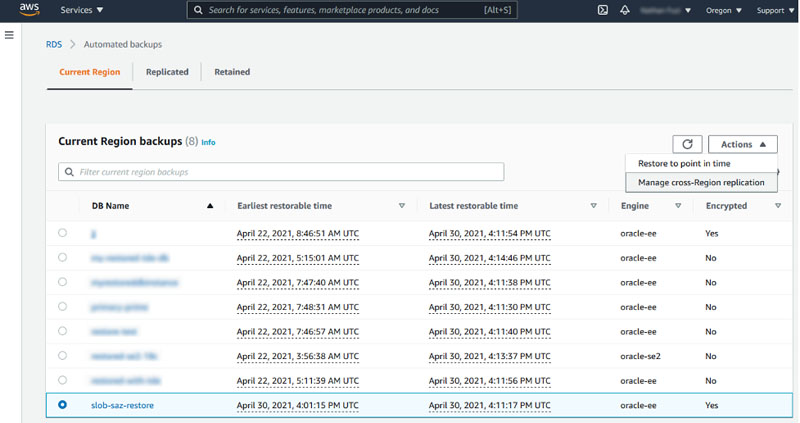Select radio for oracle-se2 backup row
The height and width of the screenshot is (423, 800).
(62, 355)
